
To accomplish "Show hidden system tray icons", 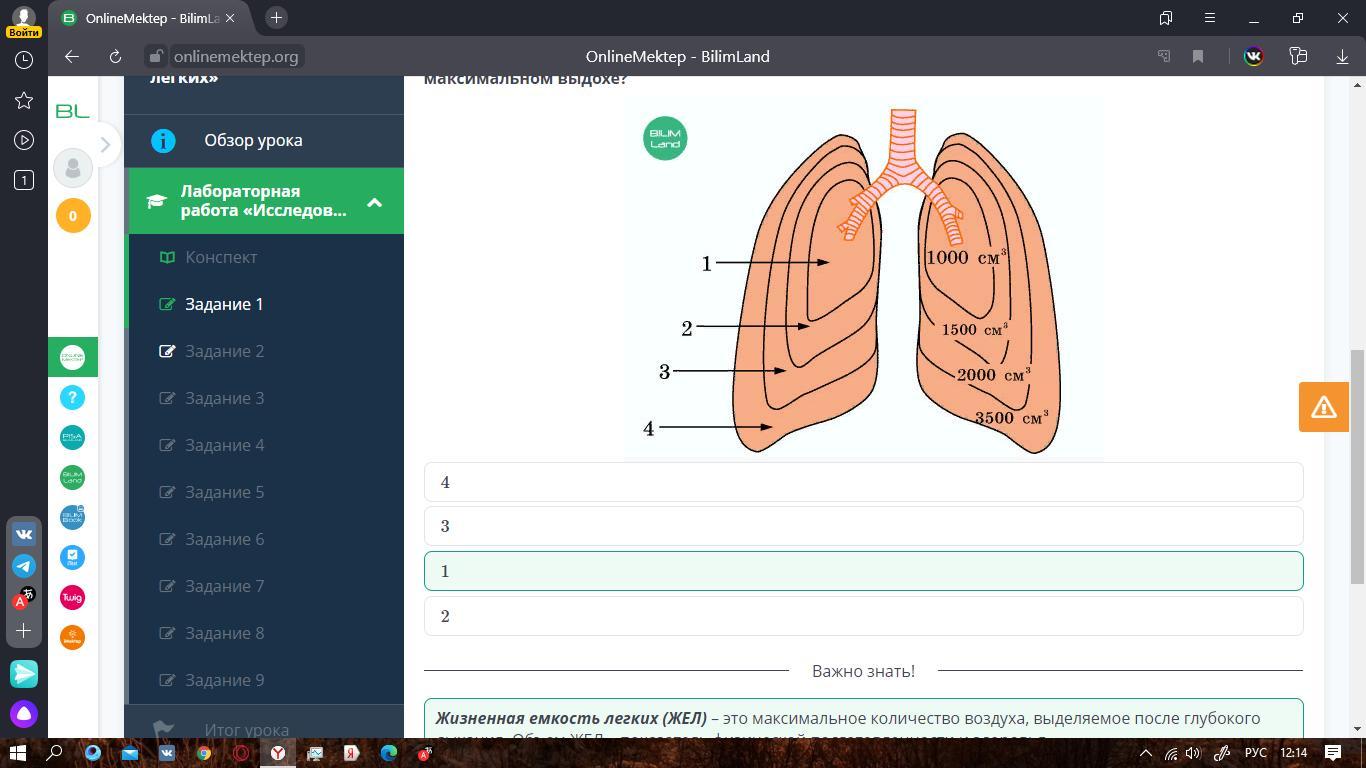I will 1146,753.
